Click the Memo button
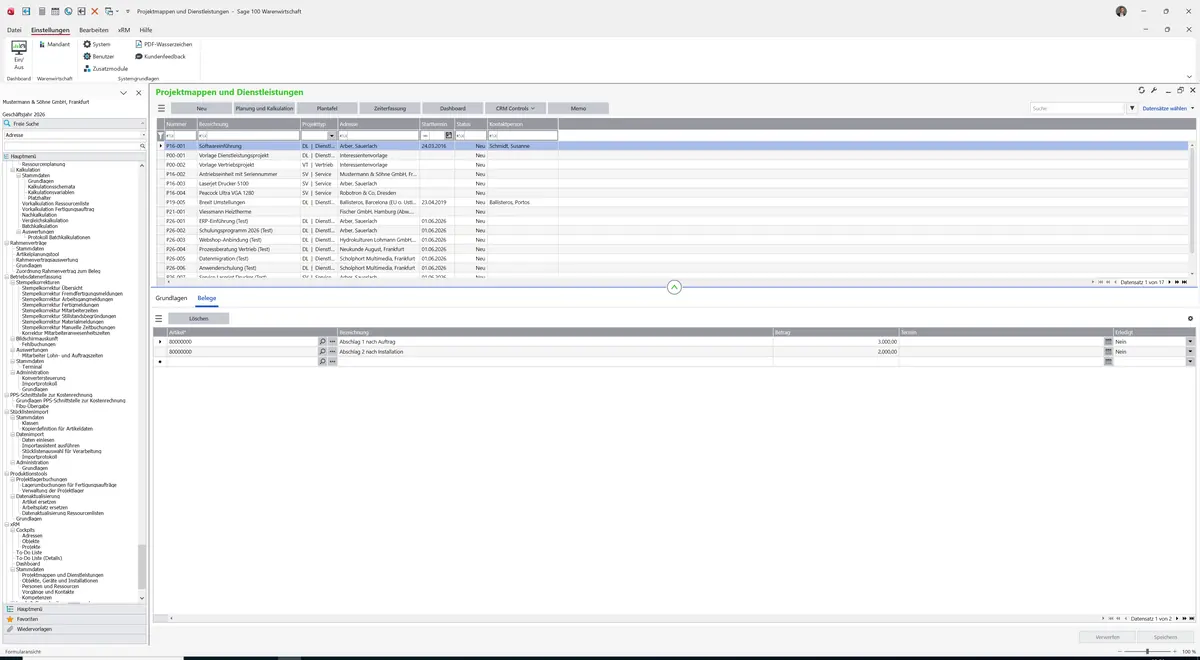This screenshot has height=660, width=1200. coord(579,108)
